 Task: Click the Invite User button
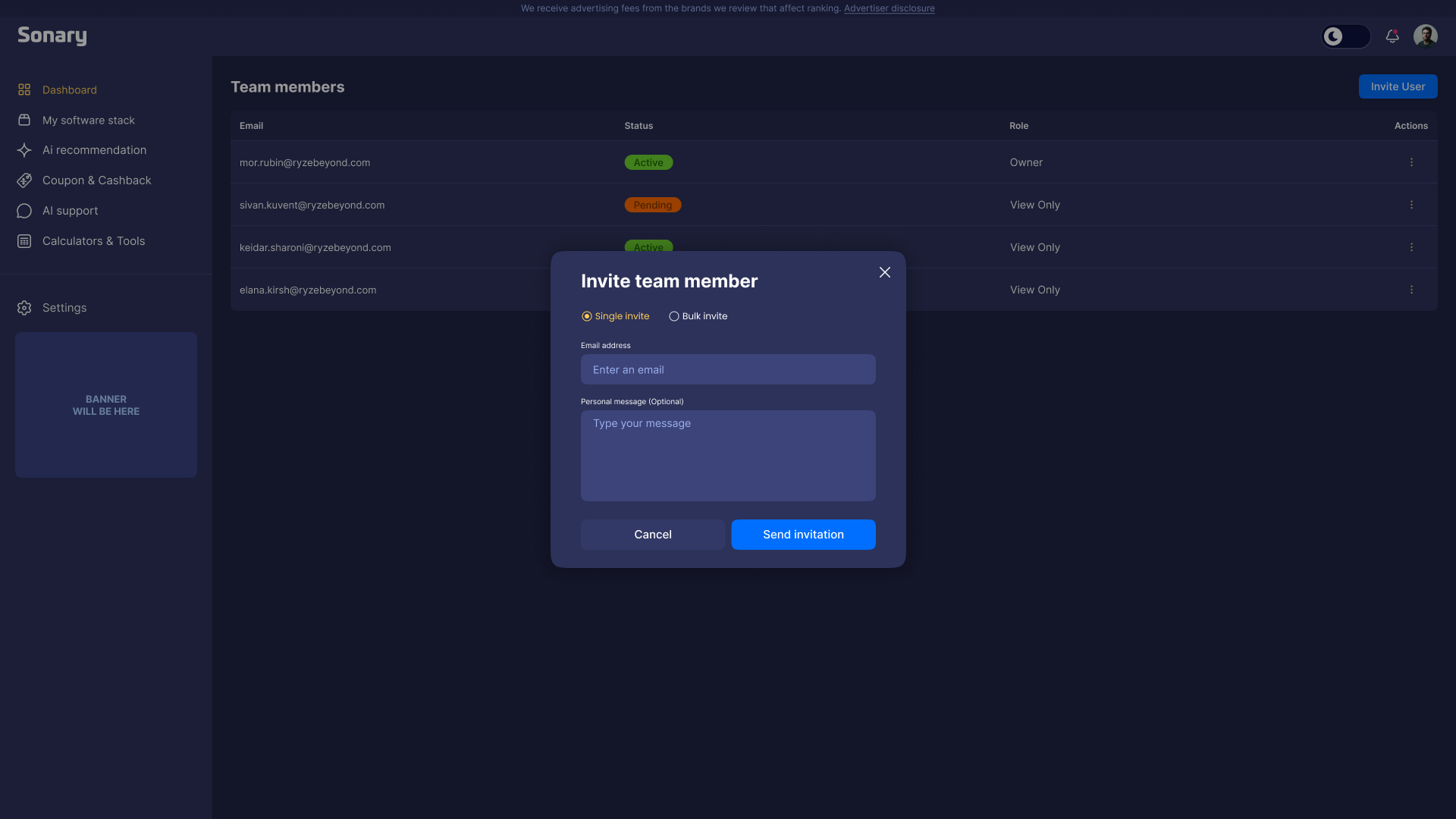pyautogui.click(x=1398, y=86)
